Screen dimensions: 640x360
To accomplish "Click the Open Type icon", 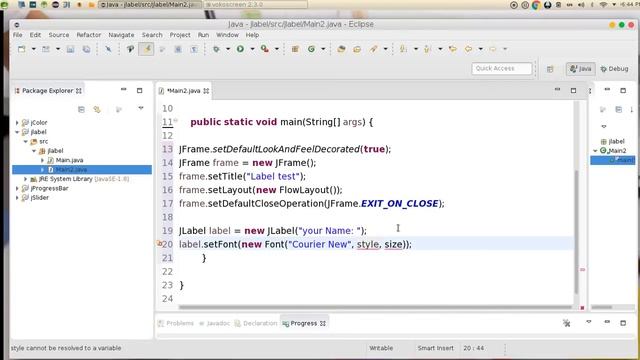I will (x=341, y=49).
